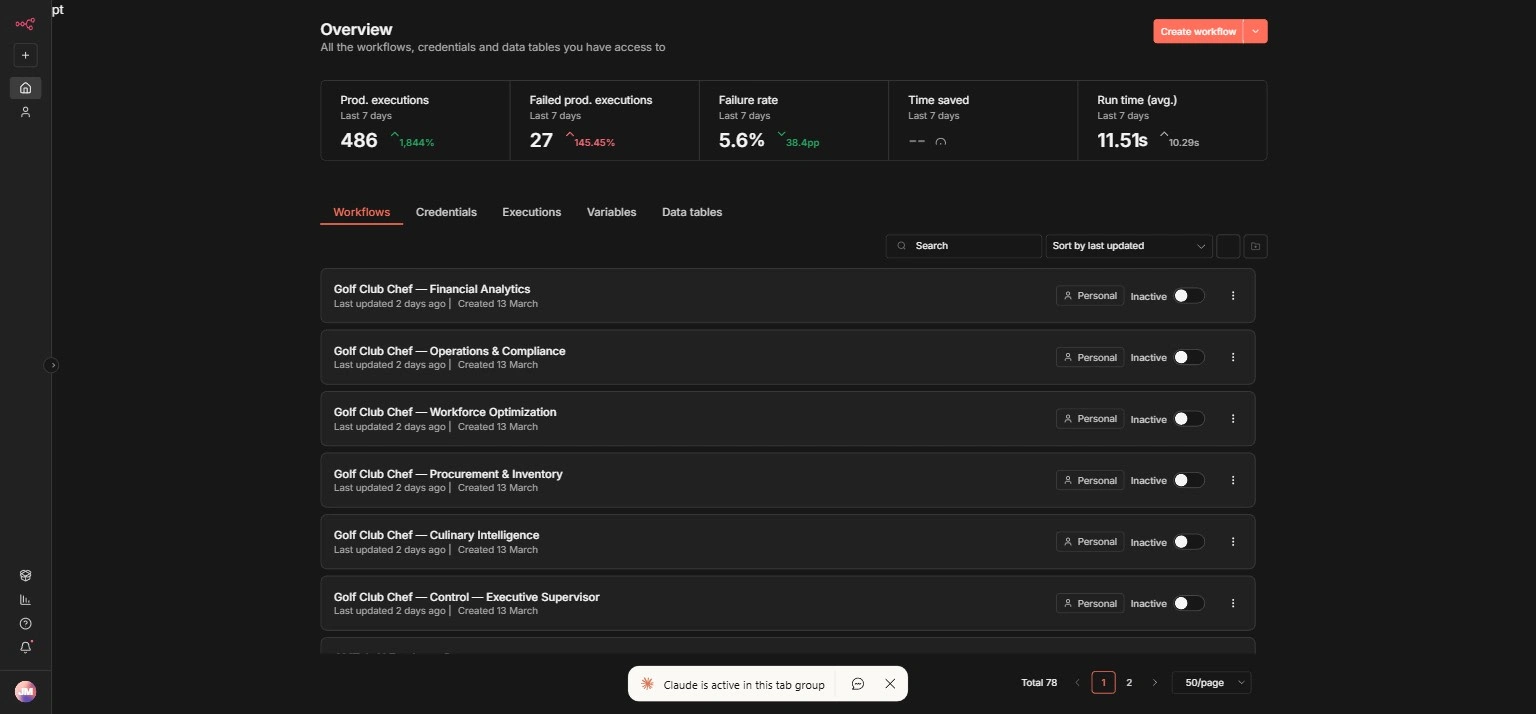Open more options for Executive Supervisor workflow
1536x714 pixels.
(1233, 603)
